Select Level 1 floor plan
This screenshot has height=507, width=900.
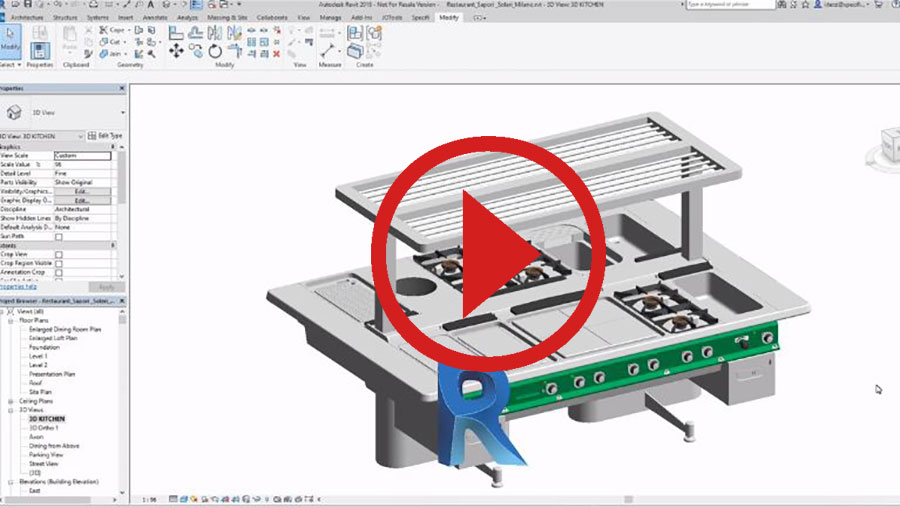click(38, 357)
